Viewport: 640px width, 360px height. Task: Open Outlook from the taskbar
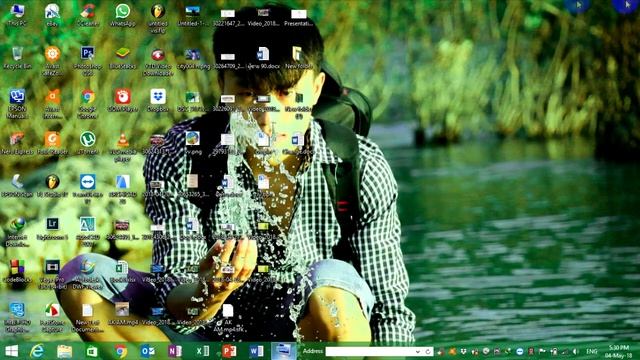point(147,351)
